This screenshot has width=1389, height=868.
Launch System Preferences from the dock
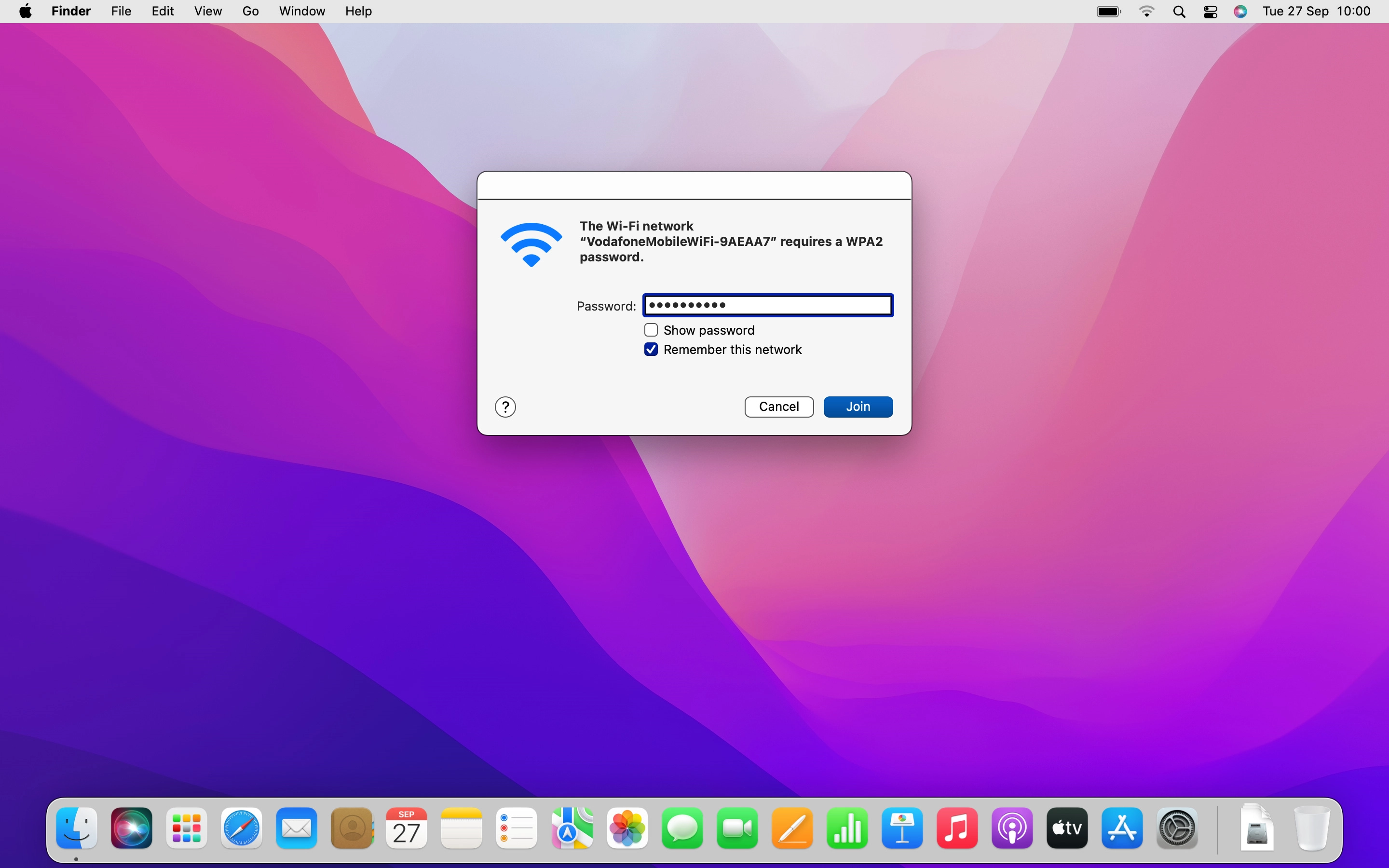(x=1177, y=828)
